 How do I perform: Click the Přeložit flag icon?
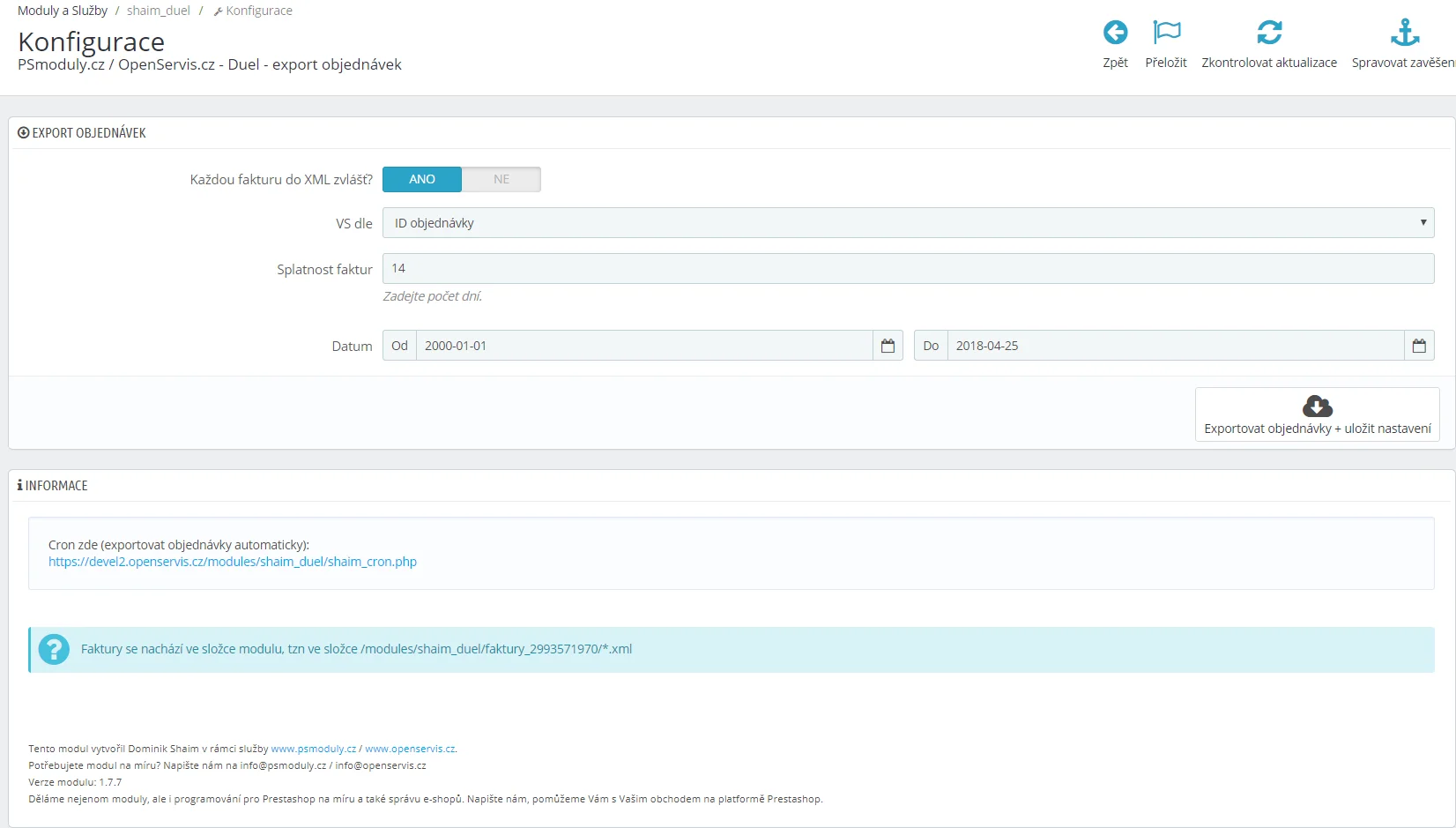point(1166,33)
